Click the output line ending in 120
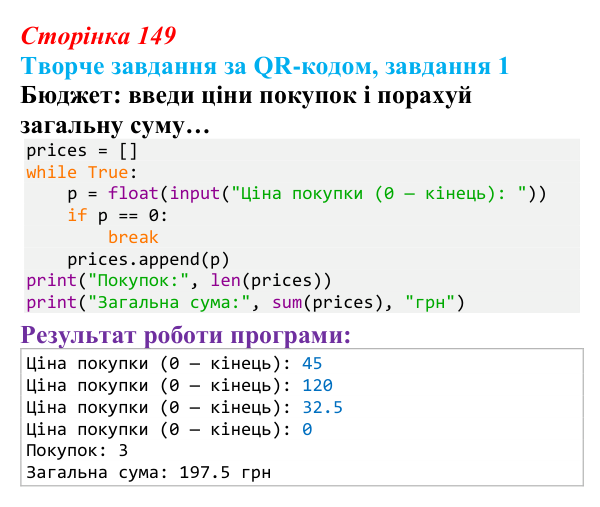The width and height of the screenshot is (600, 507). pyautogui.click(x=179, y=385)
